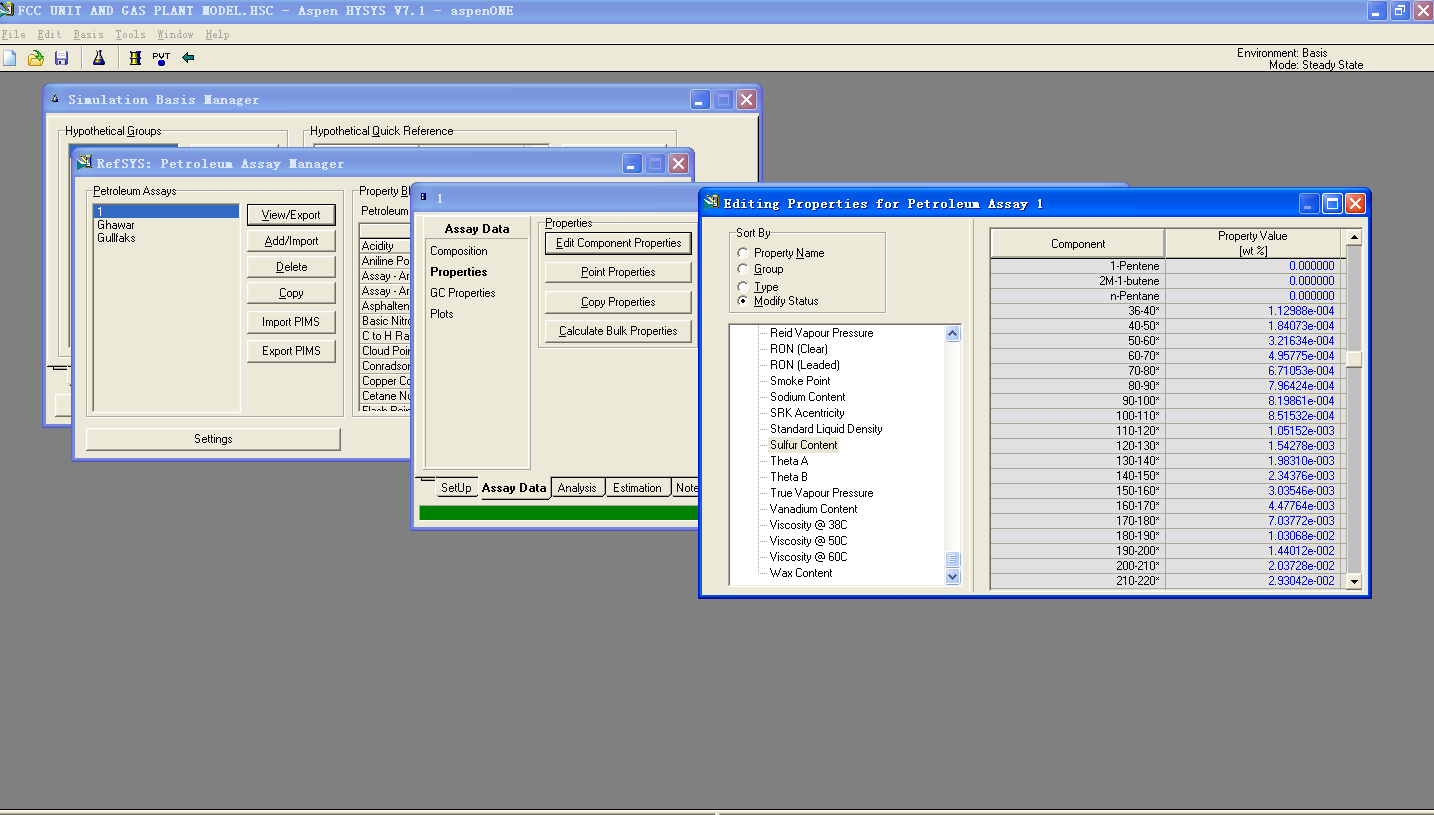Open the Basis menu
Image resolution: width=1434 pixels, height=815 pixels.
88,34
